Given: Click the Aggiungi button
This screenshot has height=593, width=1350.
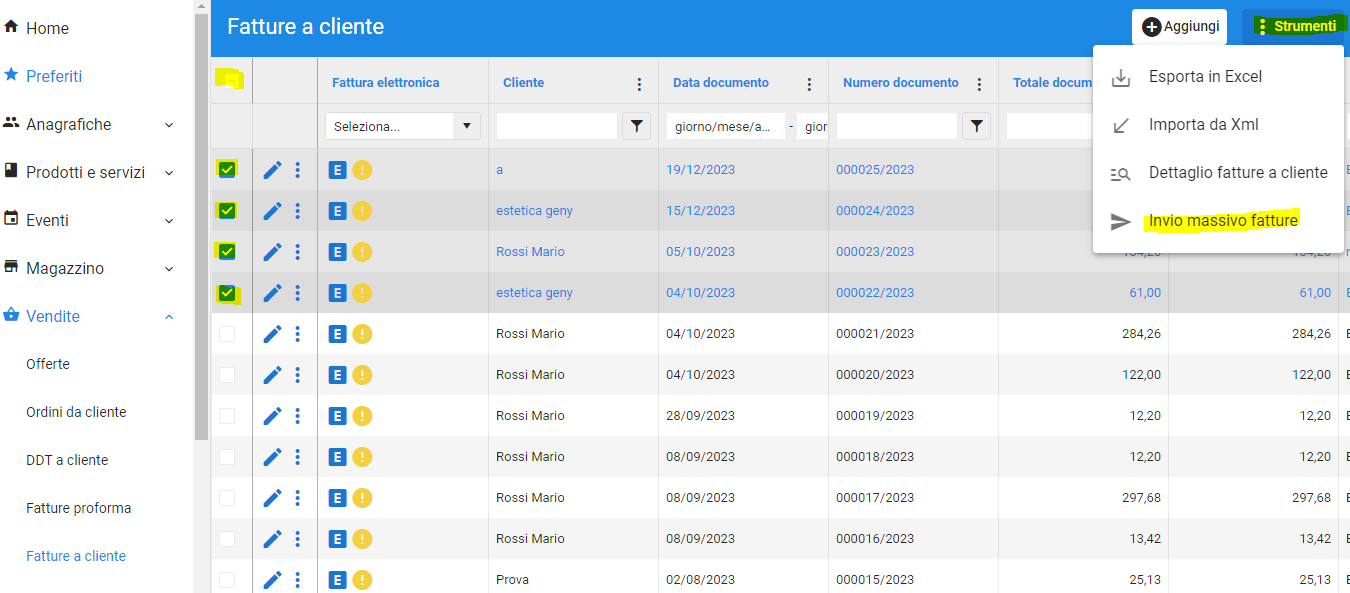Looking at the screenshot, I should click(1180, 27).
